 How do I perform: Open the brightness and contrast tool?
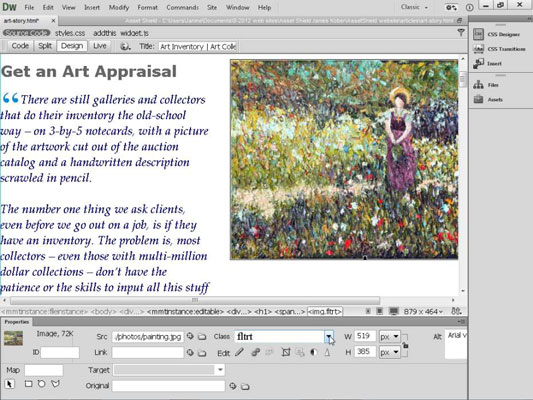[314, 352]
